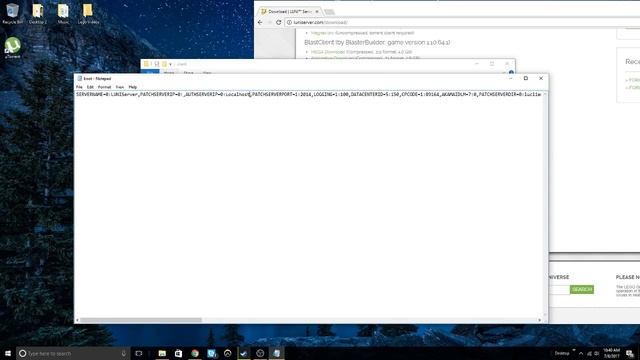Viewport: 640px width, 360px height.
Task: Open network status tray icon
Action: 589,353
